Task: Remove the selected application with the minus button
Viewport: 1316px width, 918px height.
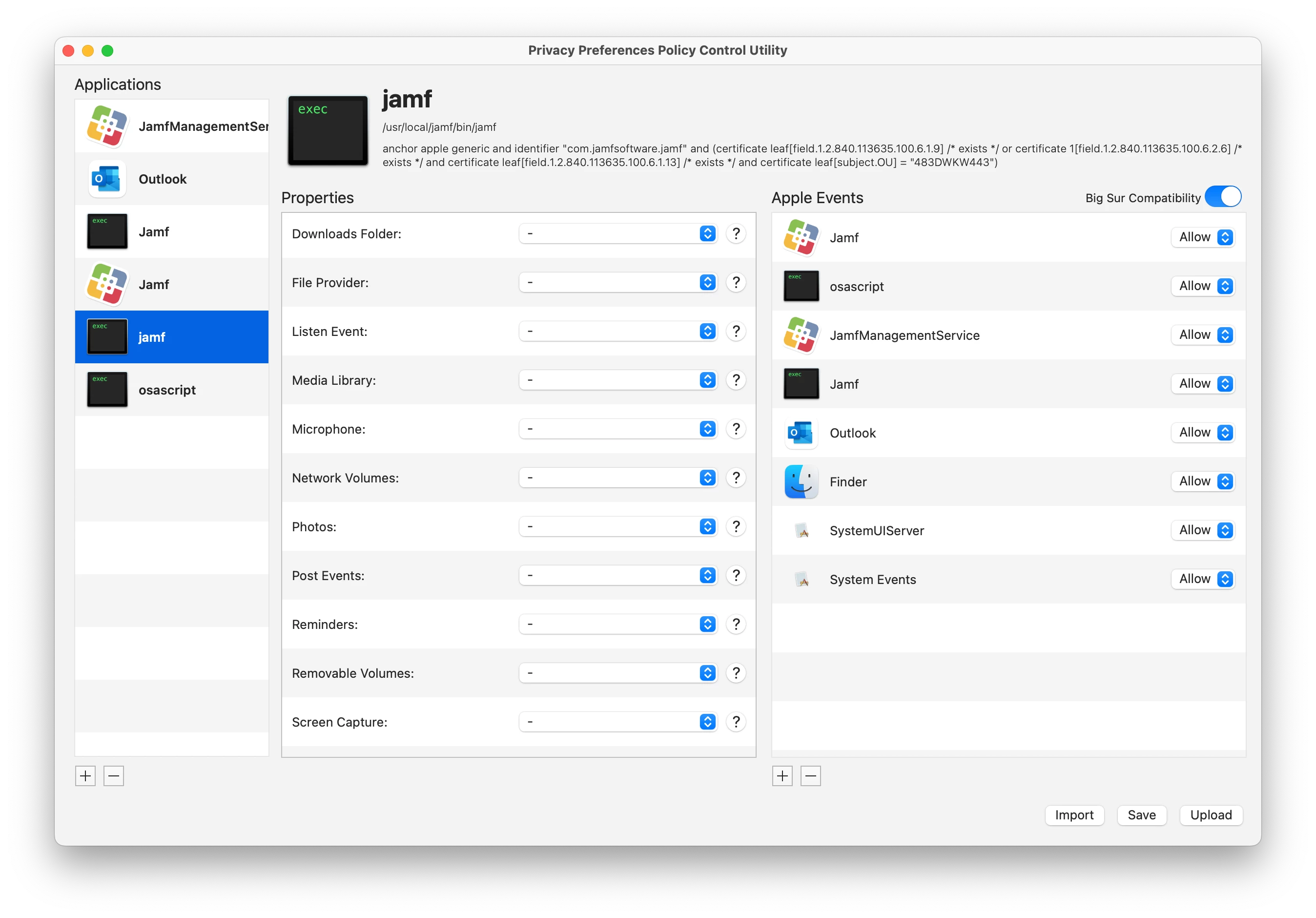Action: [113, 776]
